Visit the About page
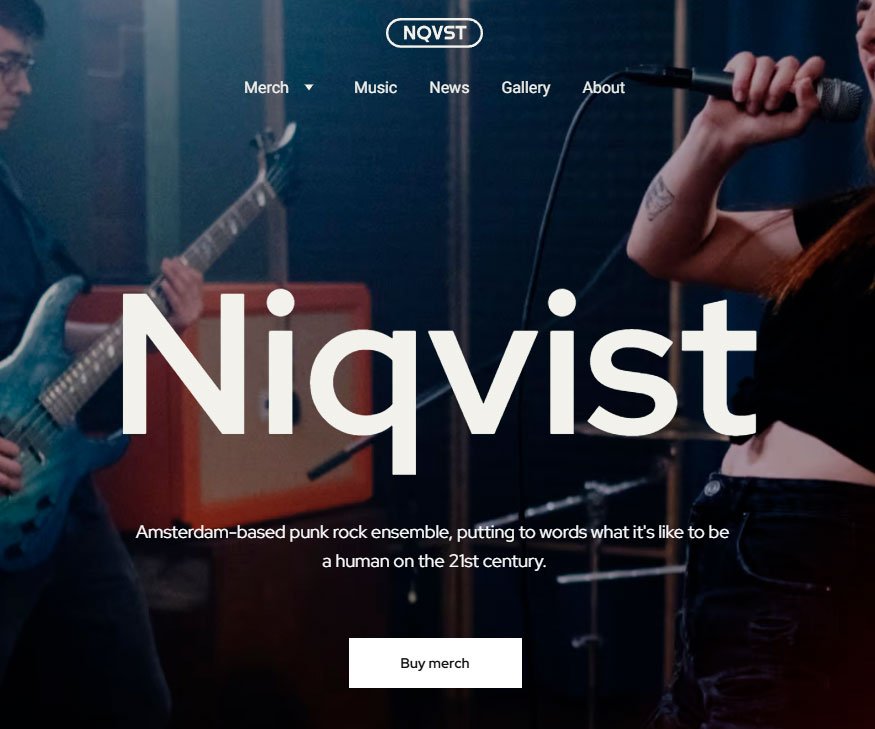 point(603,88)
